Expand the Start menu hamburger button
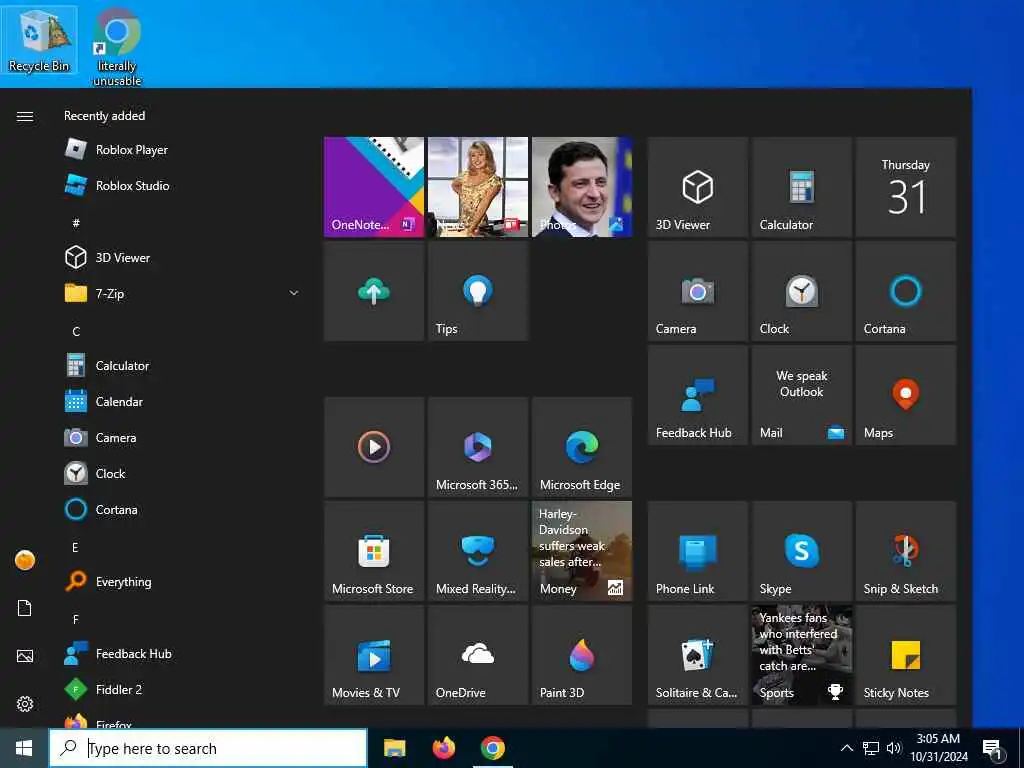The image size is (1024, 768). coord(25,116)
